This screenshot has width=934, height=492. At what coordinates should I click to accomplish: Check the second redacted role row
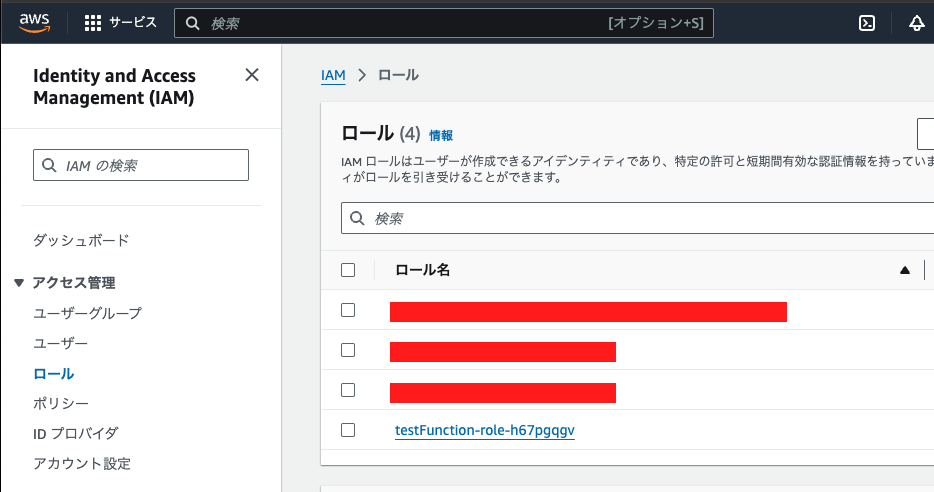click(348, 350)
